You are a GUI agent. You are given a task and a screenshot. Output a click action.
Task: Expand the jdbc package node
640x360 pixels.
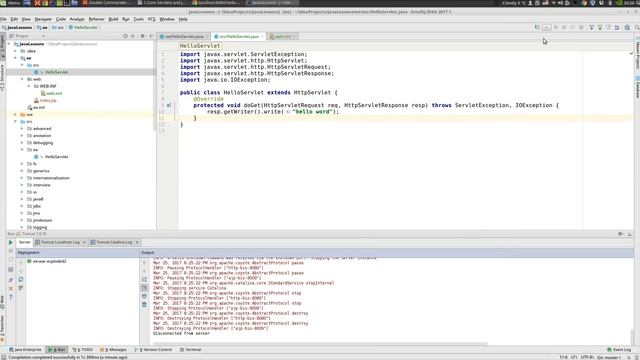tap(22, 206)
